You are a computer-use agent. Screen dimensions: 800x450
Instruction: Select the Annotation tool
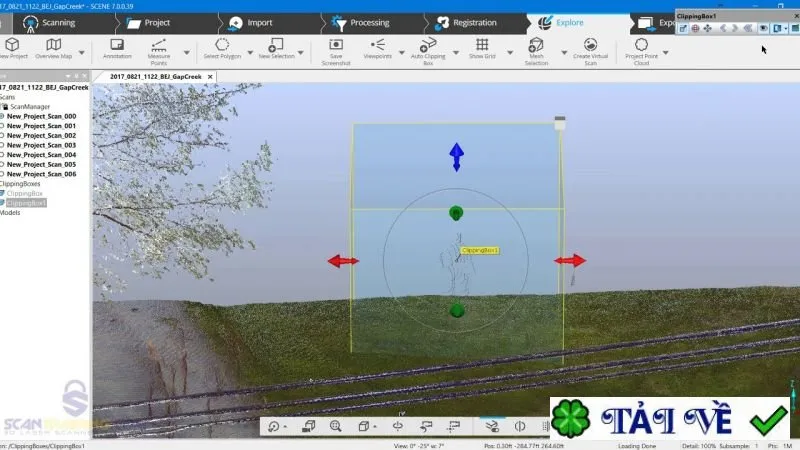[x=117, y=45]
